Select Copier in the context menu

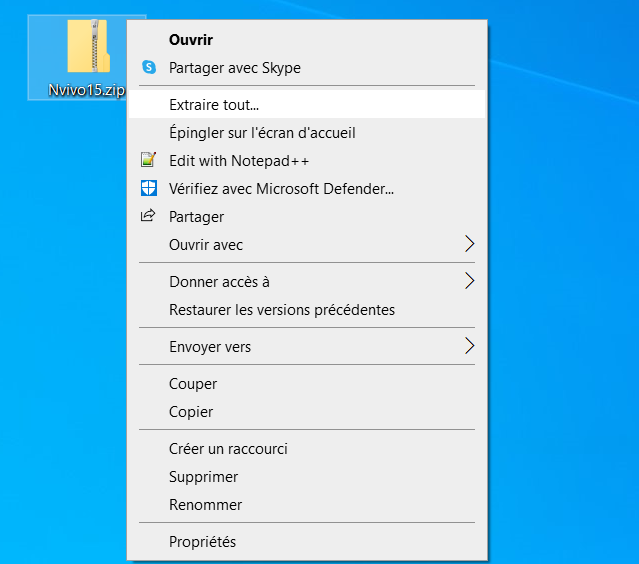point(191,412)
